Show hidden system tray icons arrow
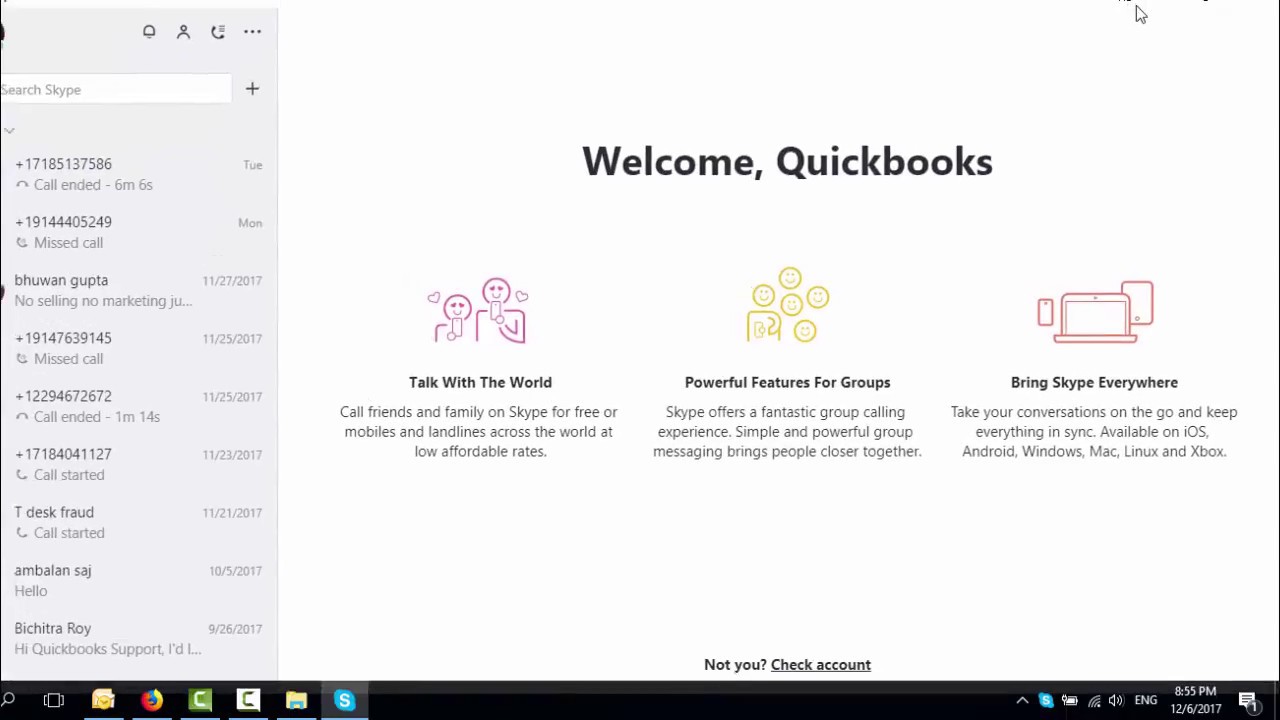1280x720 pixels. [1022, 701]
